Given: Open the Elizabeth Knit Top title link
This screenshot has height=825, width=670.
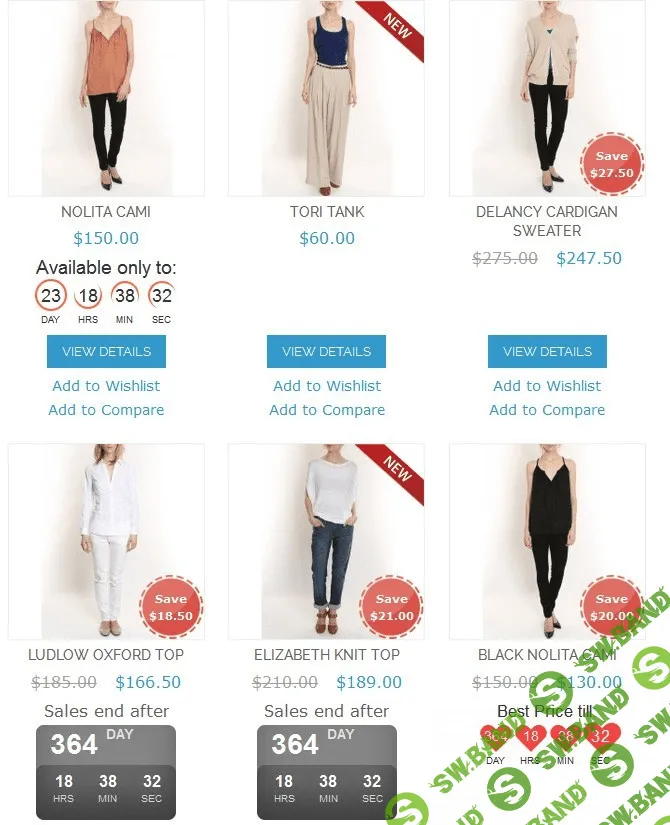Looking at the screenshot, I should [x=327, y=655].
